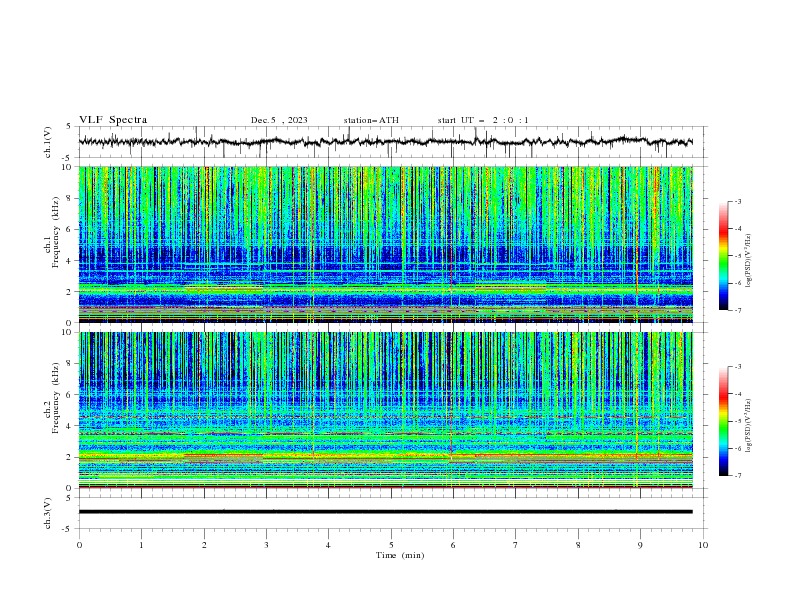792x612 pixels.
Task: Click the "ch.1(V)" waveform axis label
Action: (x=48, y=142)
